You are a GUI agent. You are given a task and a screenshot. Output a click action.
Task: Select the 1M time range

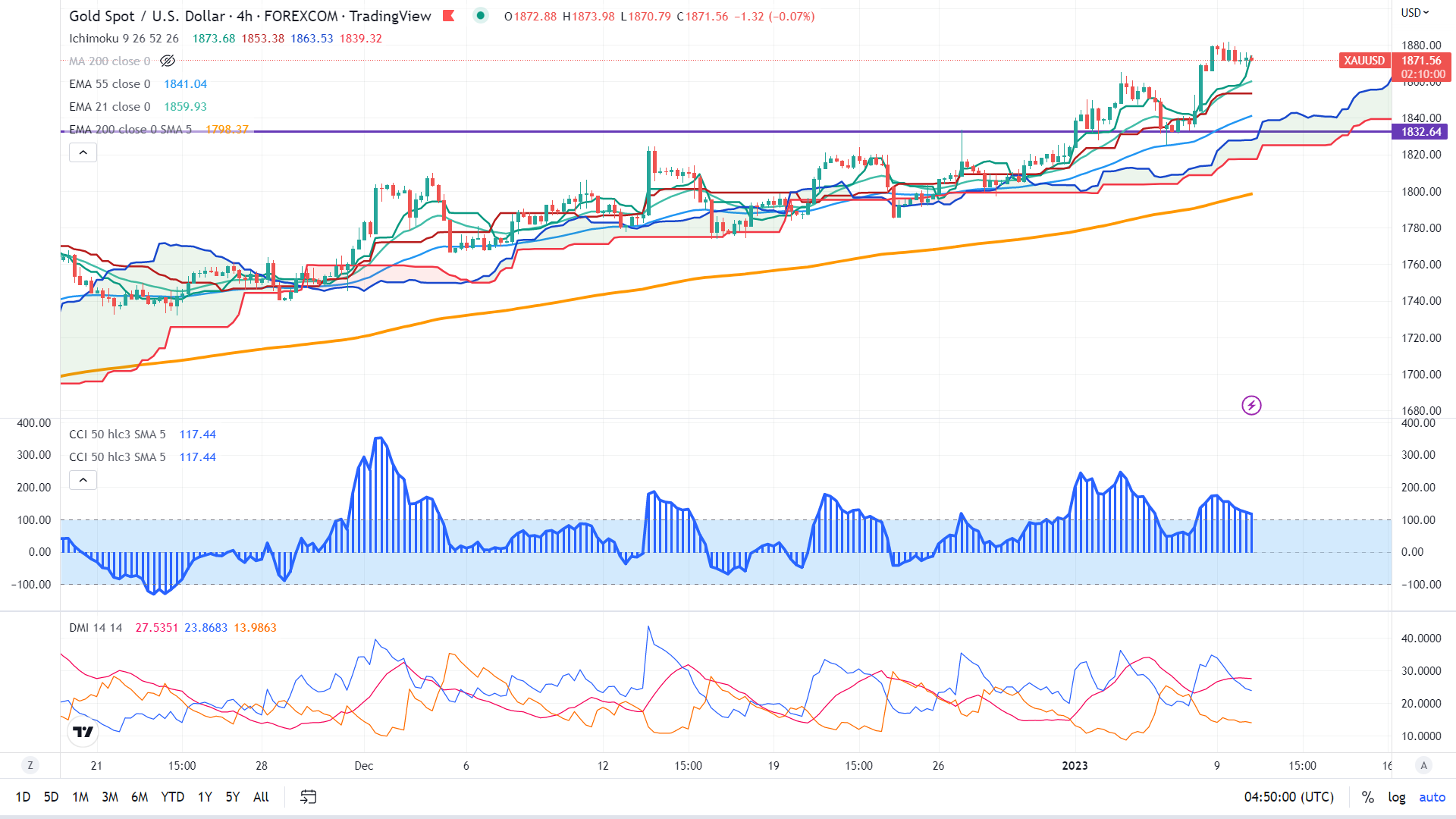pos(80,797)
